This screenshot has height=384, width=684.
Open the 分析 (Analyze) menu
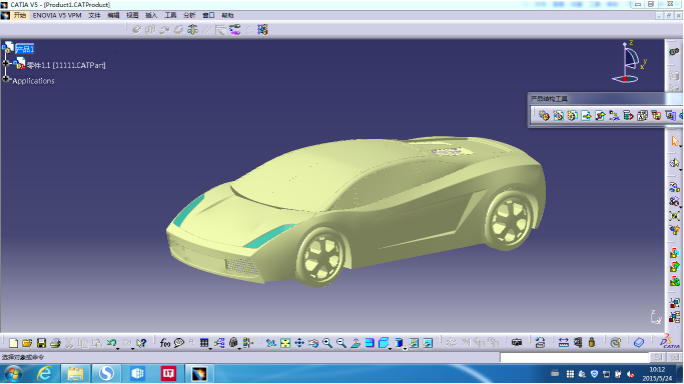coord(189,15)
